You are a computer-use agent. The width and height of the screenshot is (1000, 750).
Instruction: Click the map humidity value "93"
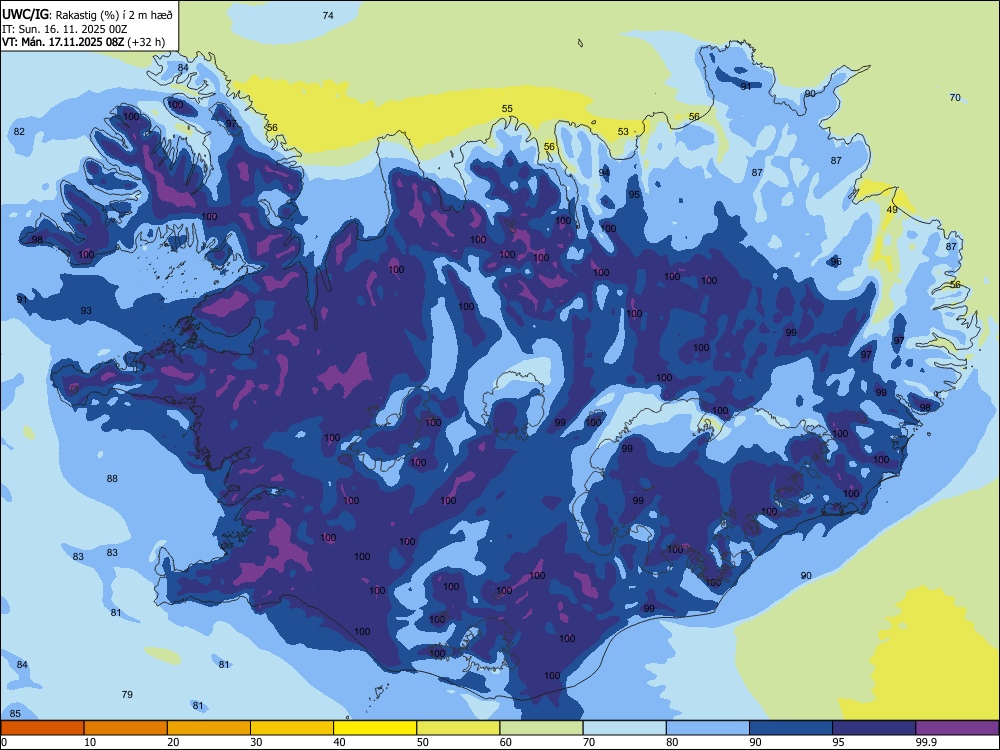click(x=86, y=311)
